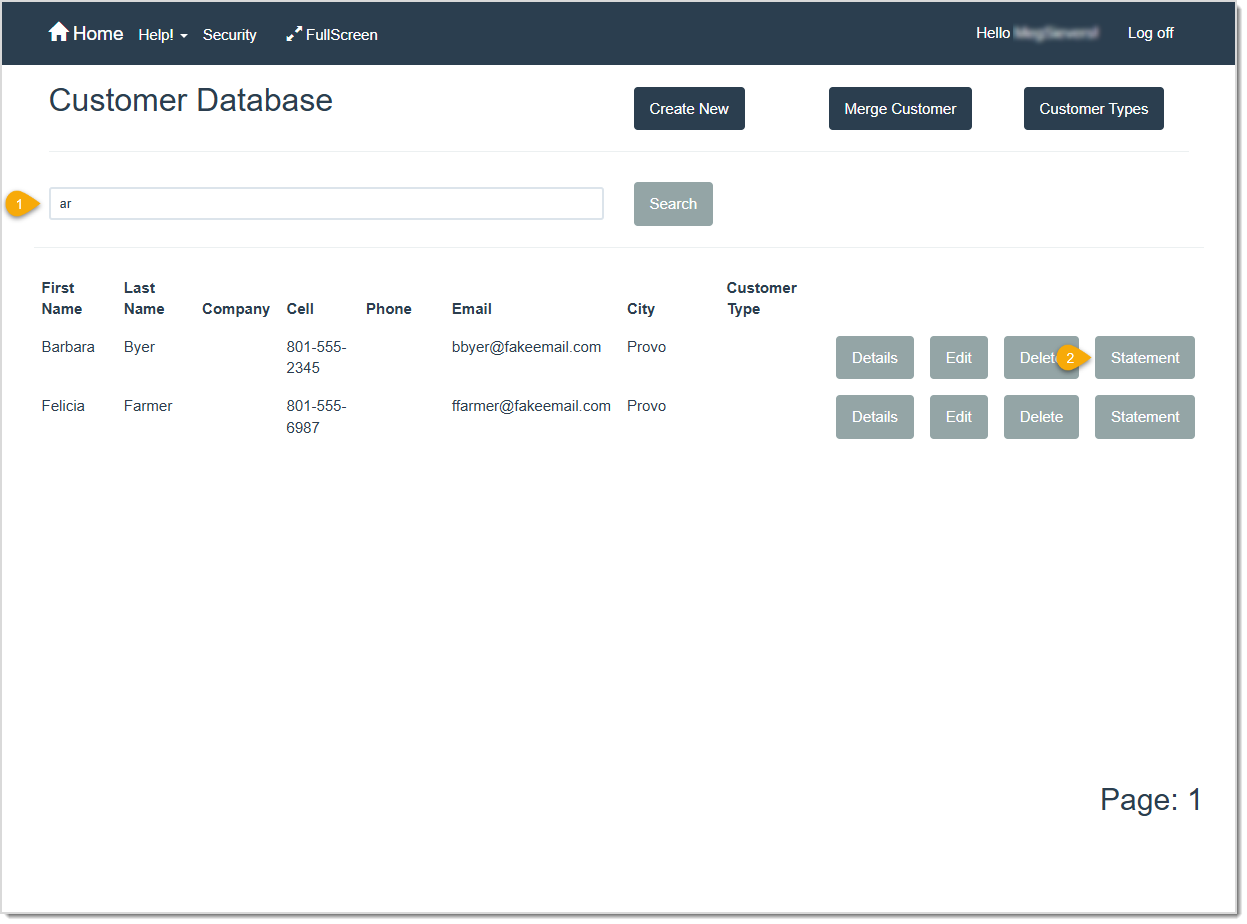Click the Create New button
The image size is (1247, 924).
[688, 108]
